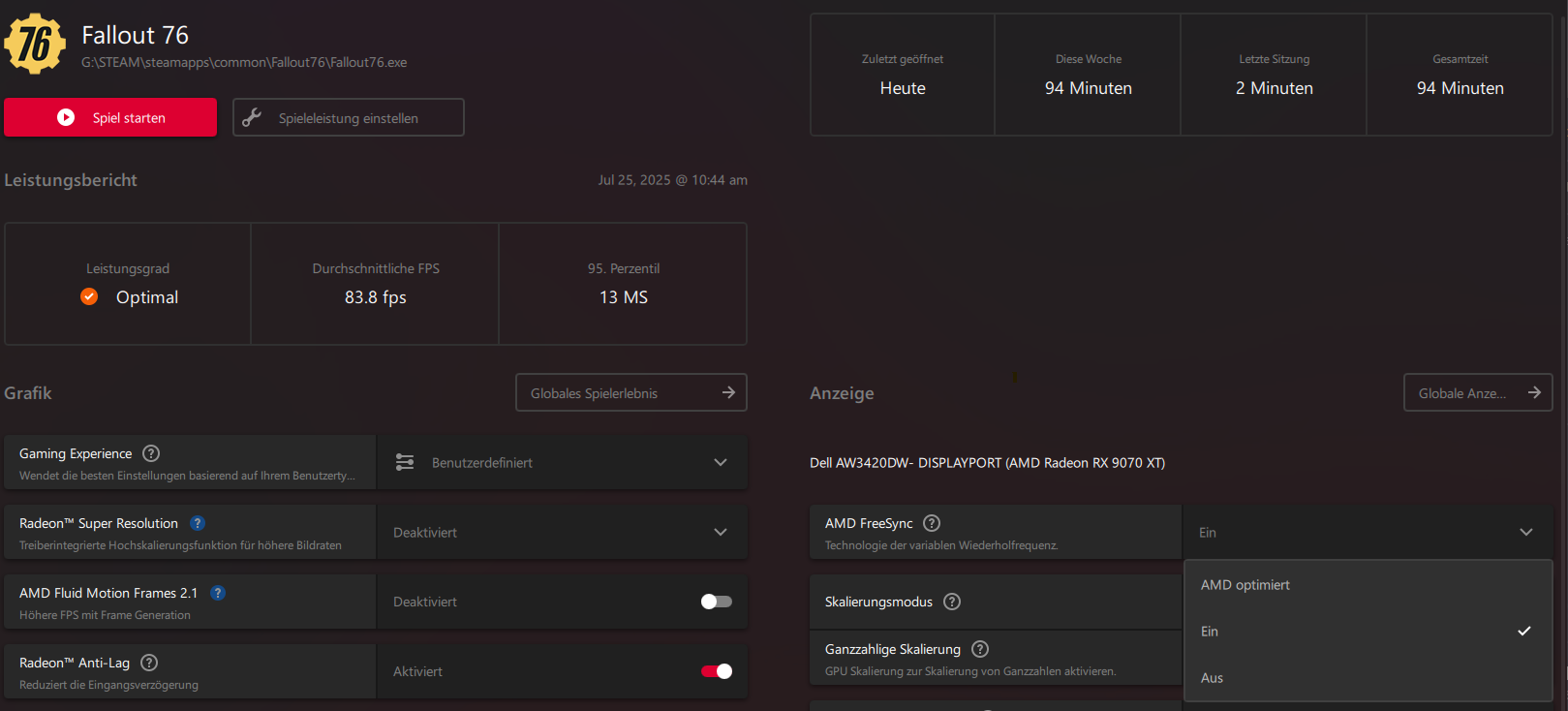This screenshot has height=711, width=1568.
Task: Open Radeon Super Resolution help icon
Action: [198, 523]
